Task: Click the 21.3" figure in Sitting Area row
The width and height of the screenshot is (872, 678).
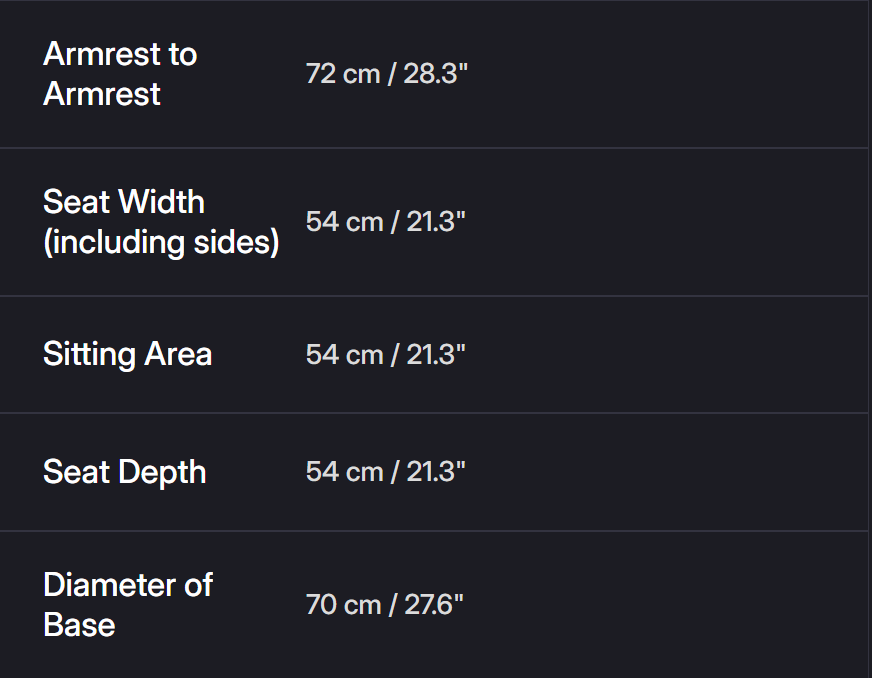Action: click(436, 355)
